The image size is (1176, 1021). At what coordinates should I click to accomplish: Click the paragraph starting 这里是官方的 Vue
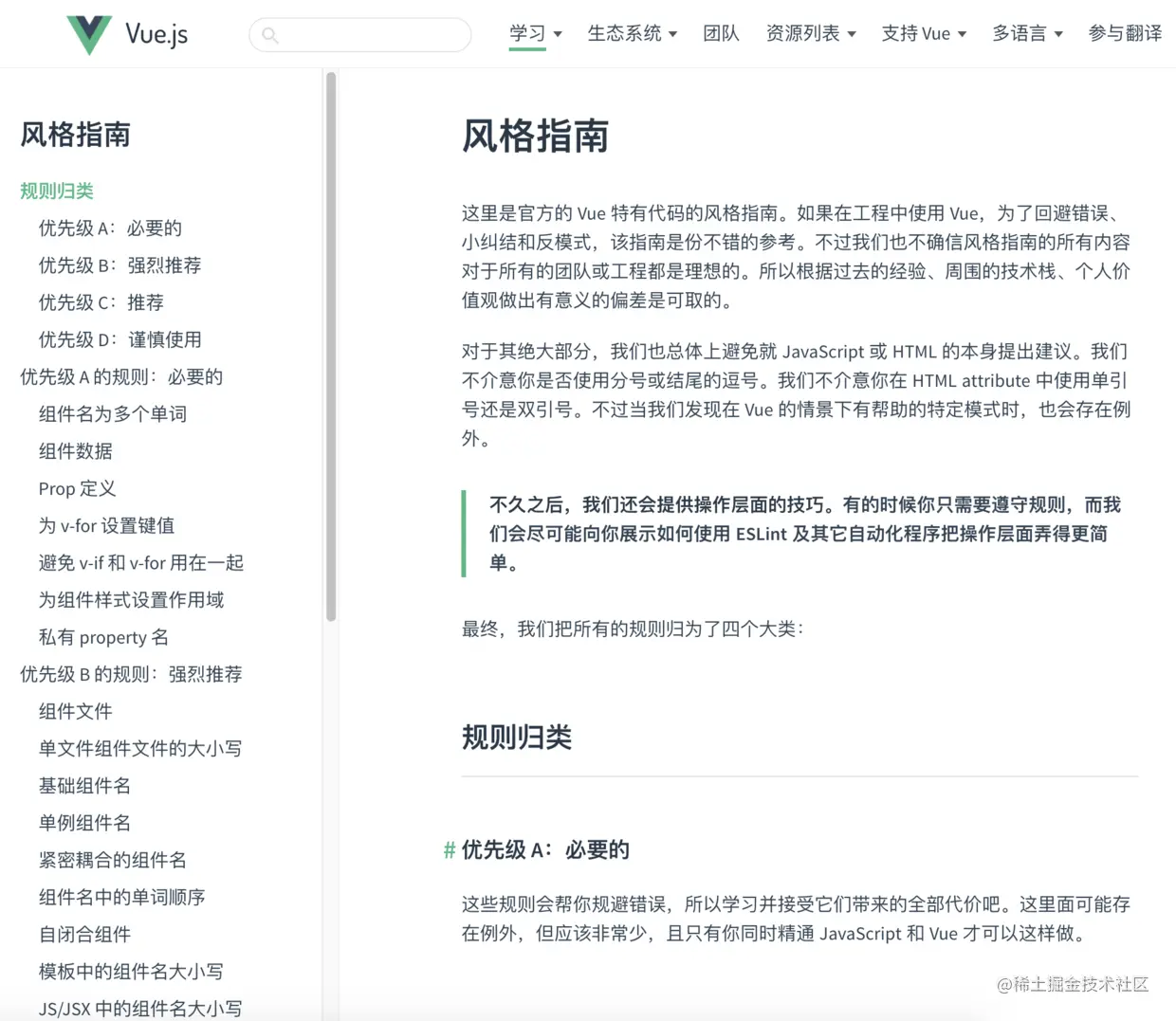797,257
